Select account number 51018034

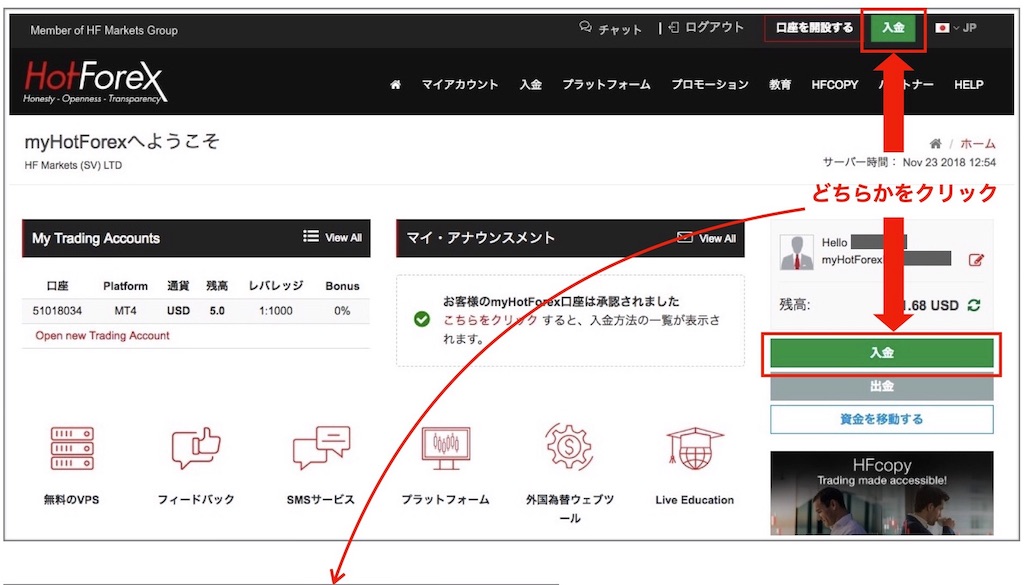point(57,311)
